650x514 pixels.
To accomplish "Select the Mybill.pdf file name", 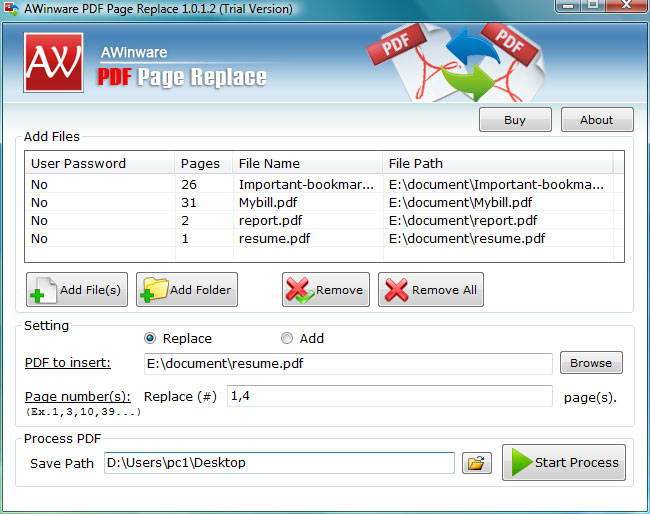I will pyautogui.click(x=268, y=203).
